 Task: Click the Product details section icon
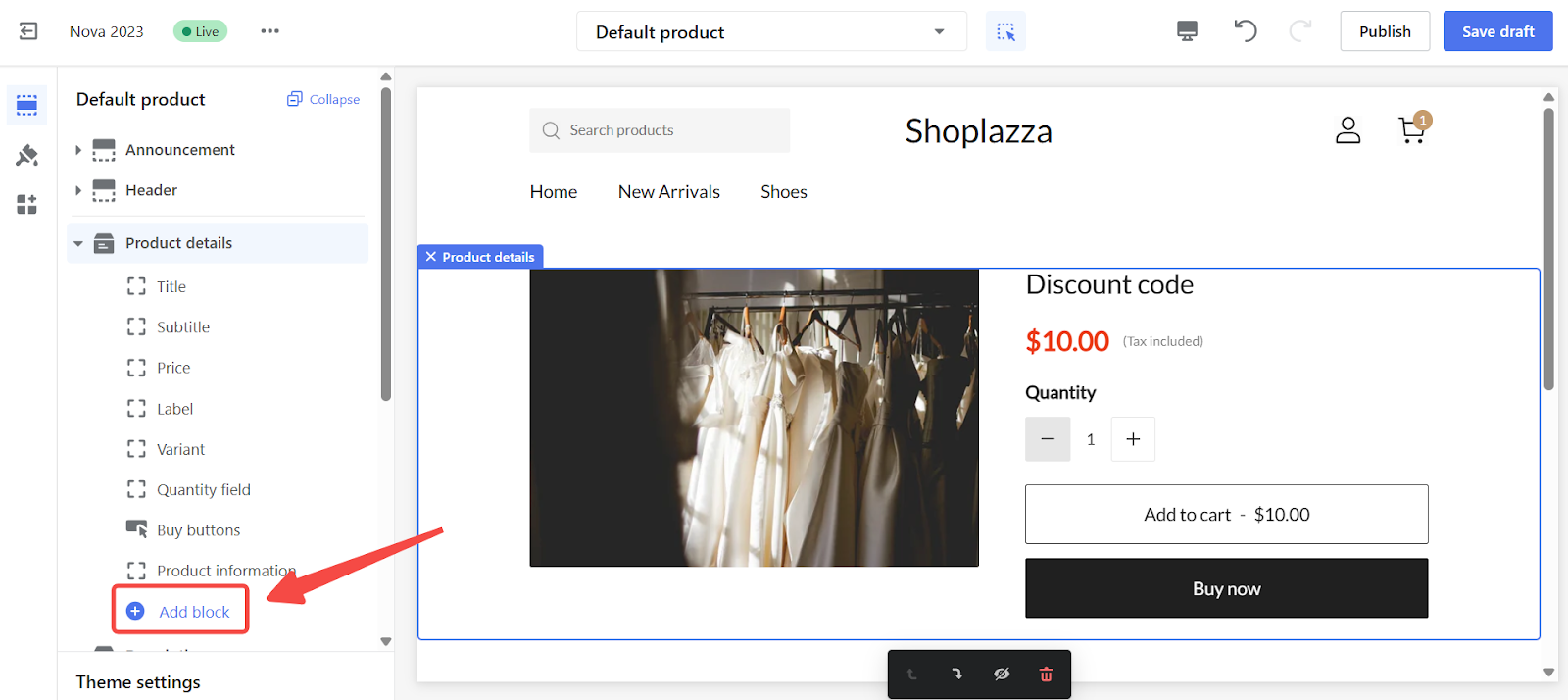click(104, 243)
